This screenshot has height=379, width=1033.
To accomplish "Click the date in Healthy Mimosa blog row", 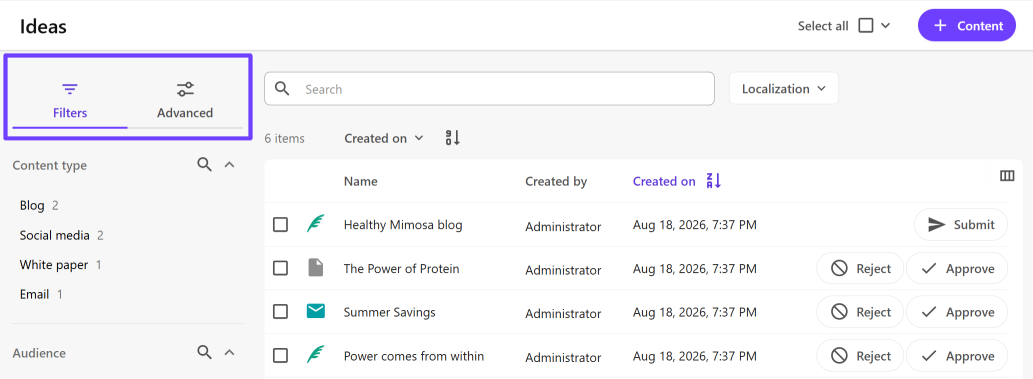I will pyautogui.click(x=695, y=225).
